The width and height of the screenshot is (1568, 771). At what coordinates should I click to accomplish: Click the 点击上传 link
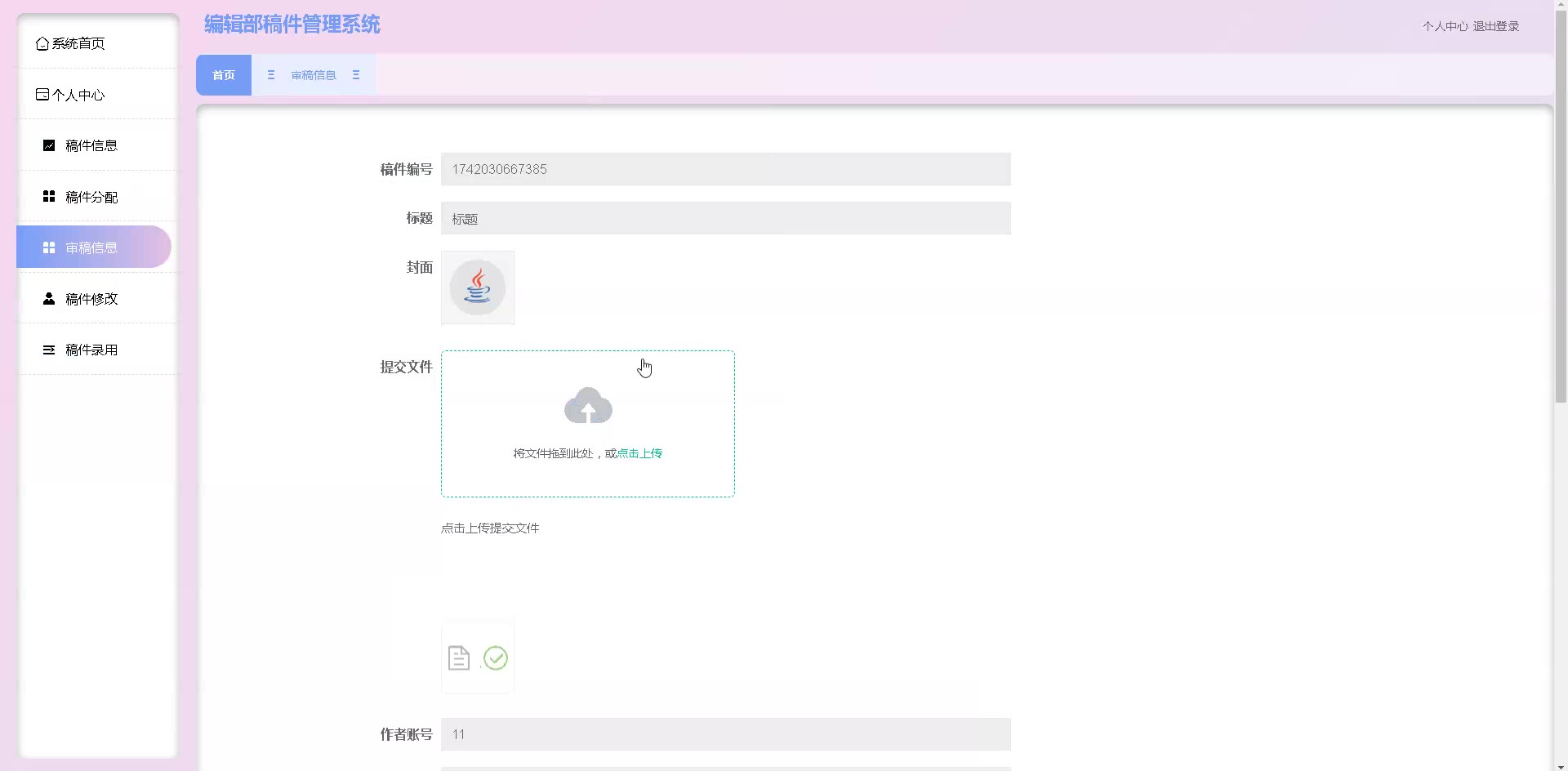pos(639,453)
